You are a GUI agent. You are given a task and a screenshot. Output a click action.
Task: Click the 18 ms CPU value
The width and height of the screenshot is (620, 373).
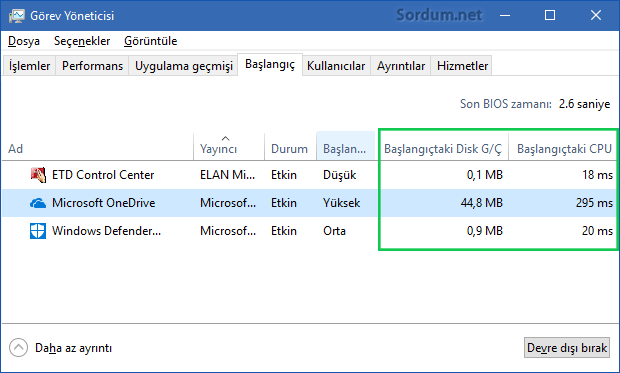click(x=597, y=175)
